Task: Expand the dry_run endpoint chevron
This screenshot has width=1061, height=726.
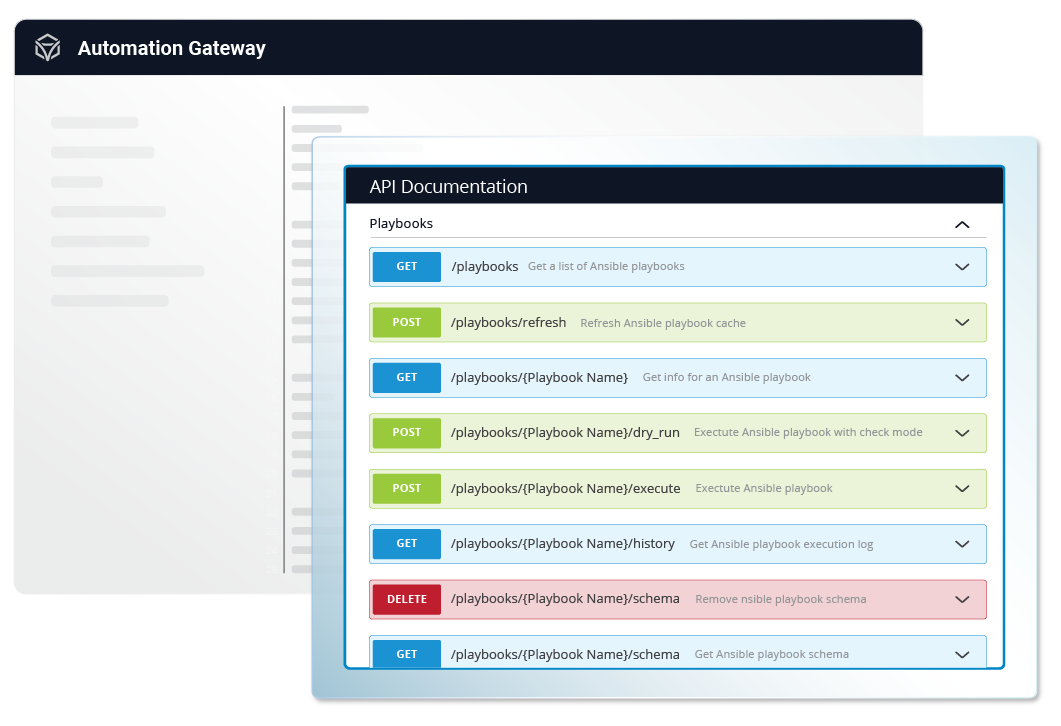Action: (x=962, y=433)
